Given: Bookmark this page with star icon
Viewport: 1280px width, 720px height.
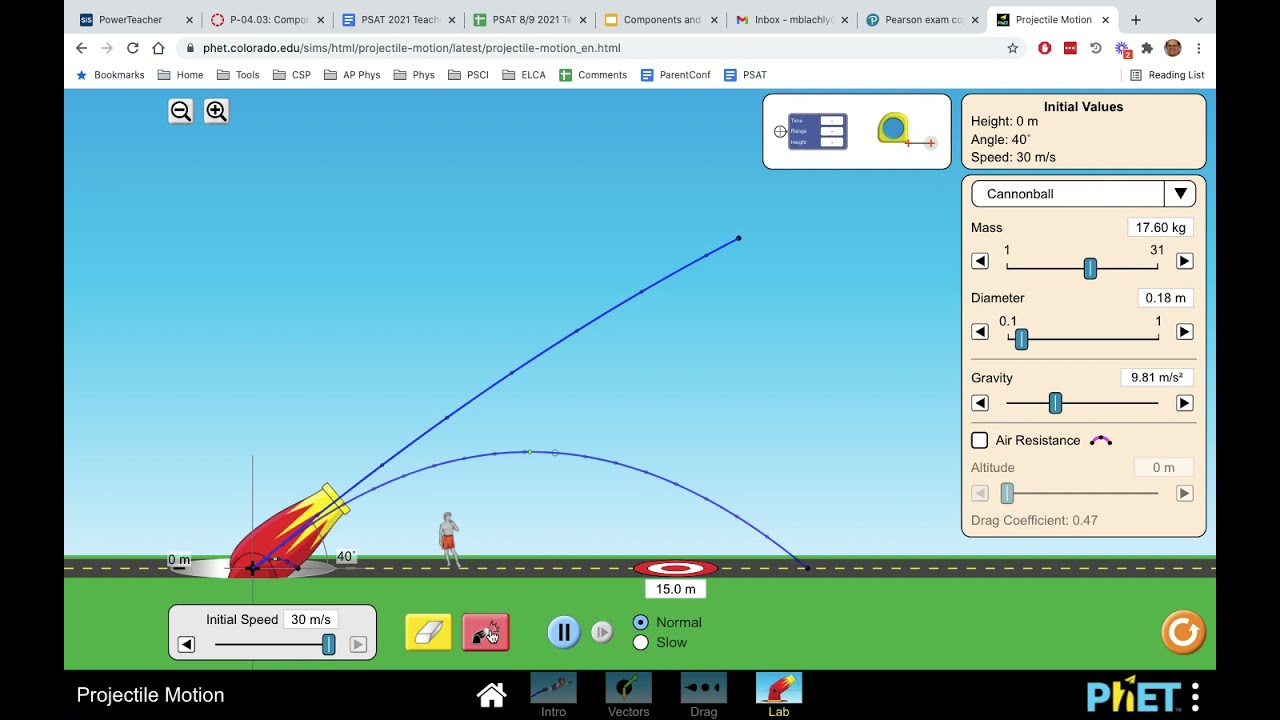Looking at the screenshot, I should [1013, 48].
